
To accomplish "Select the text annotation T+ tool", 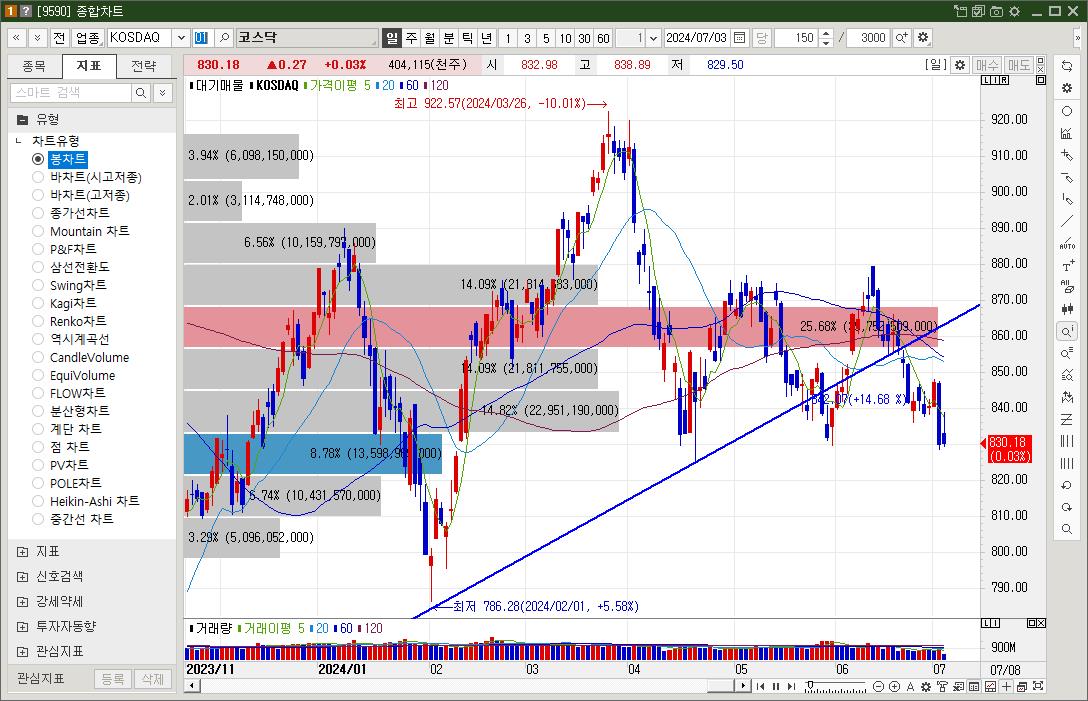I will point(1067,266).
